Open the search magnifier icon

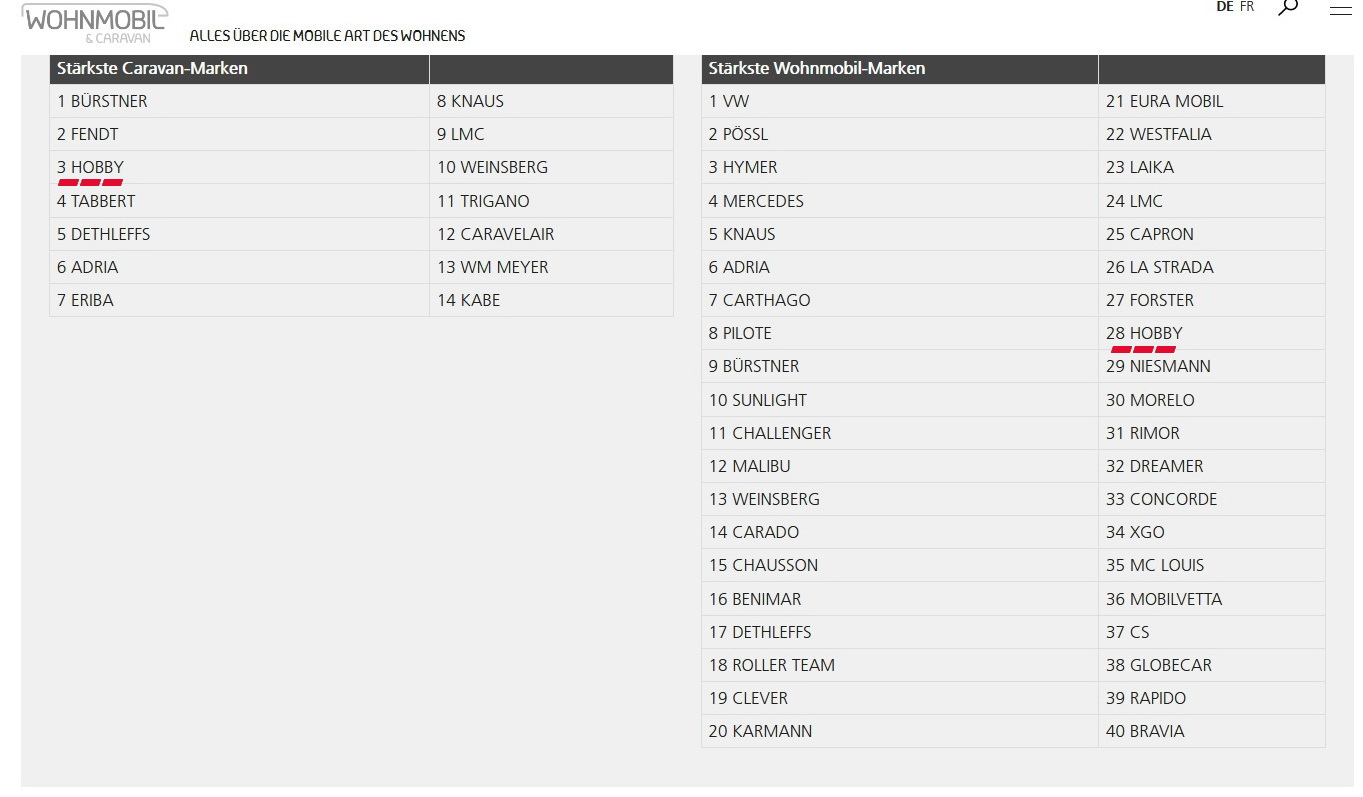coord(1288,7)
